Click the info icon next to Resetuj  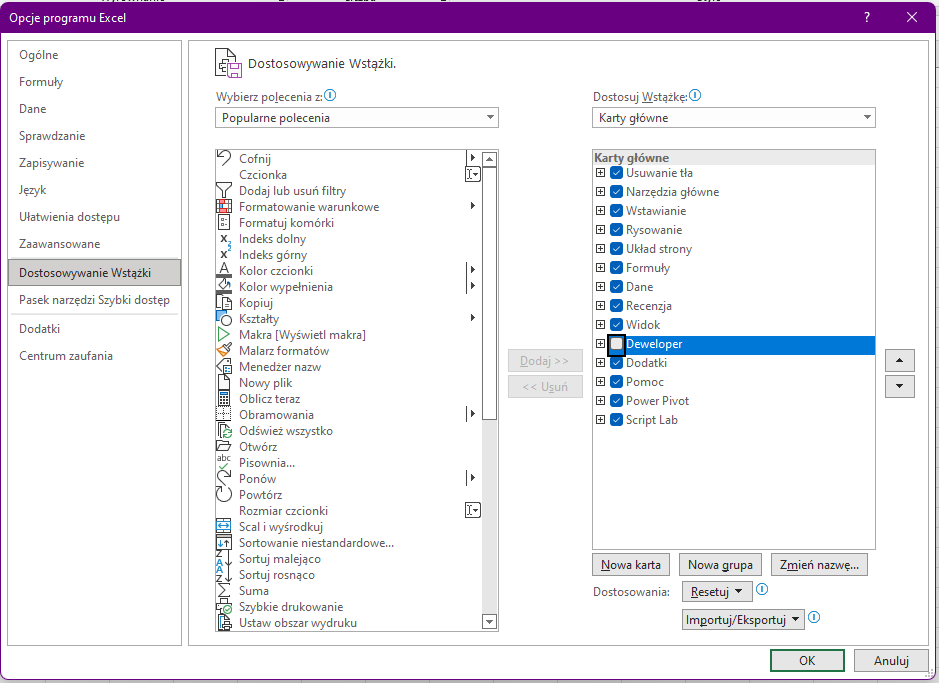coord(762,590)
